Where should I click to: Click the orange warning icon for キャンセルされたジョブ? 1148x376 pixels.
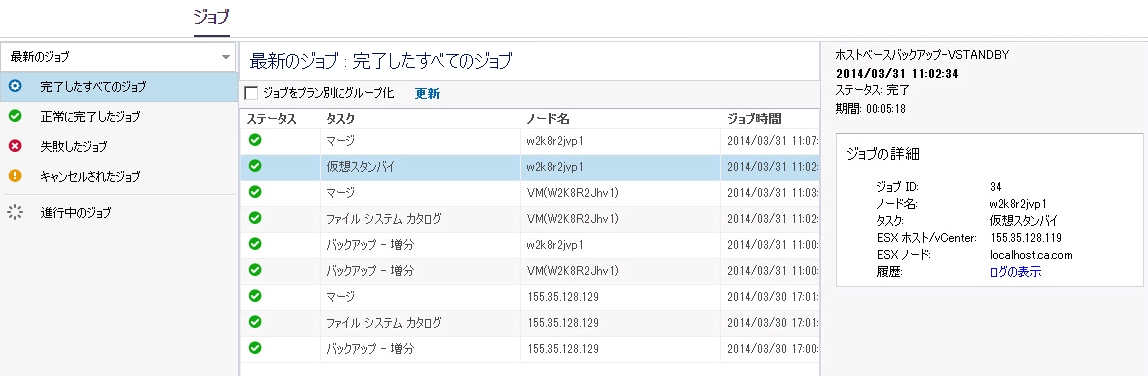15,176
